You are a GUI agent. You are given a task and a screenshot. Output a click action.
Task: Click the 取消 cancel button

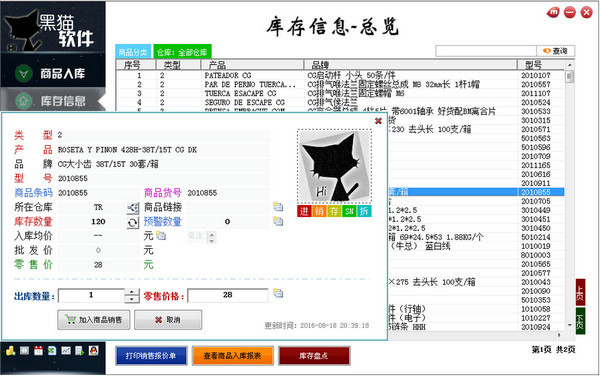[168, 320]
